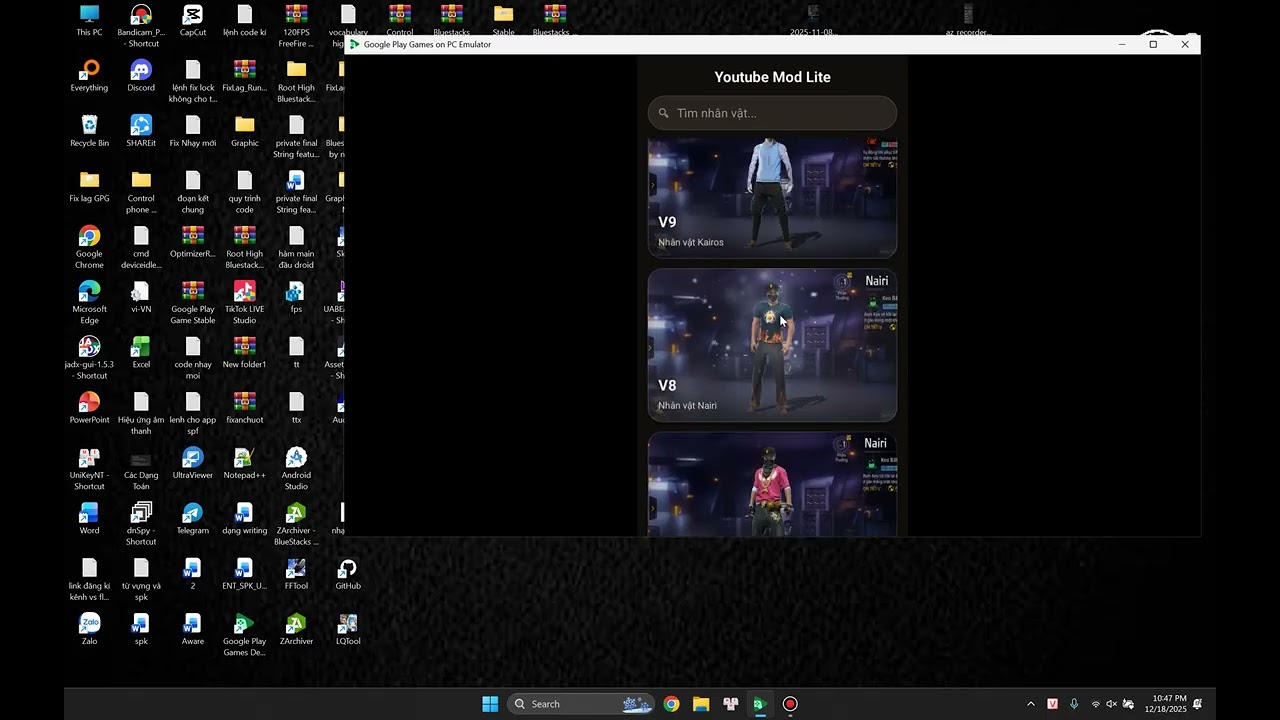Expand the hidden system tray icons chevron
This screenshot has width=1280, height=720.
[1031, 704]
